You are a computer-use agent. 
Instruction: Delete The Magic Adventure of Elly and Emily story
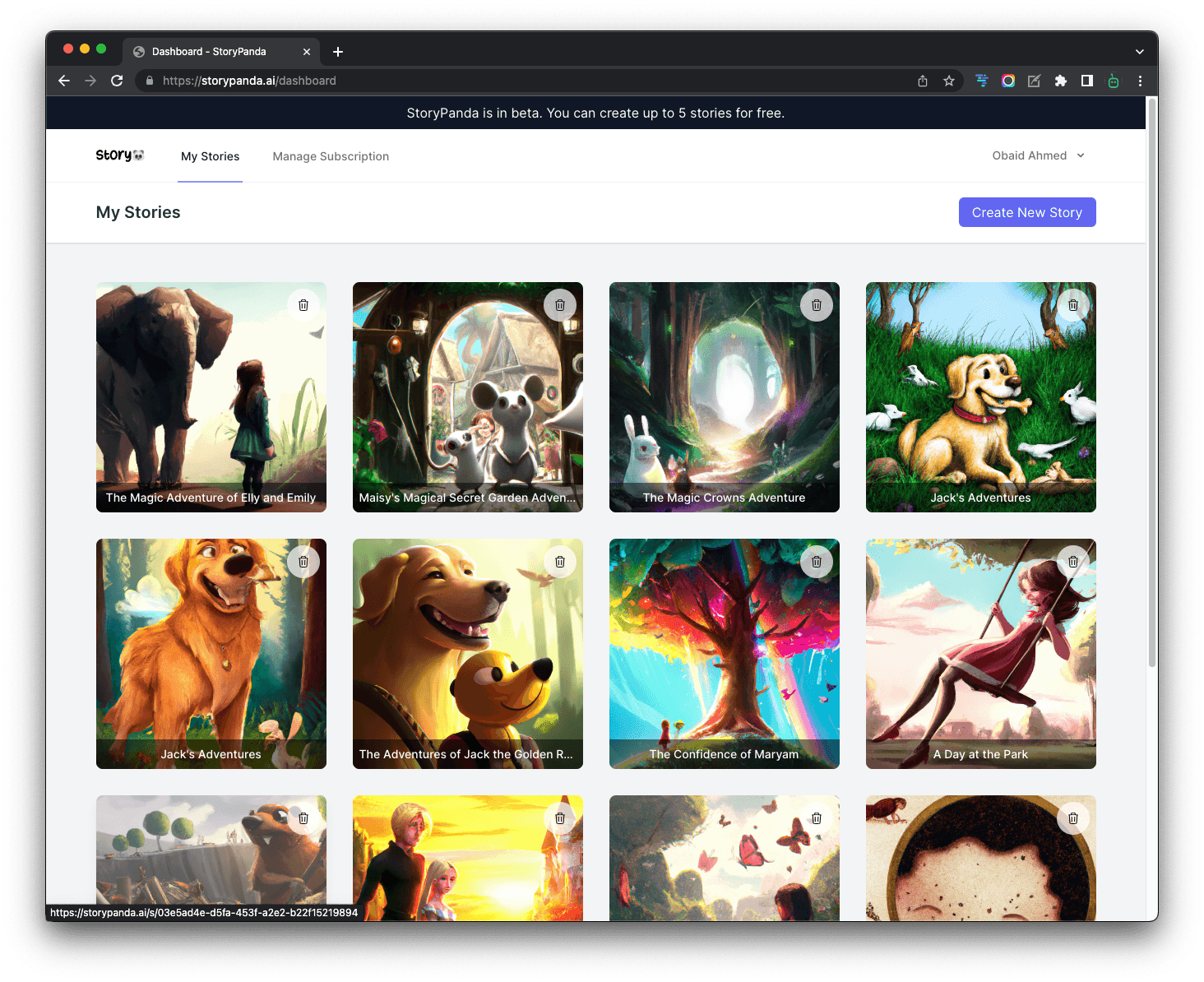303,305
